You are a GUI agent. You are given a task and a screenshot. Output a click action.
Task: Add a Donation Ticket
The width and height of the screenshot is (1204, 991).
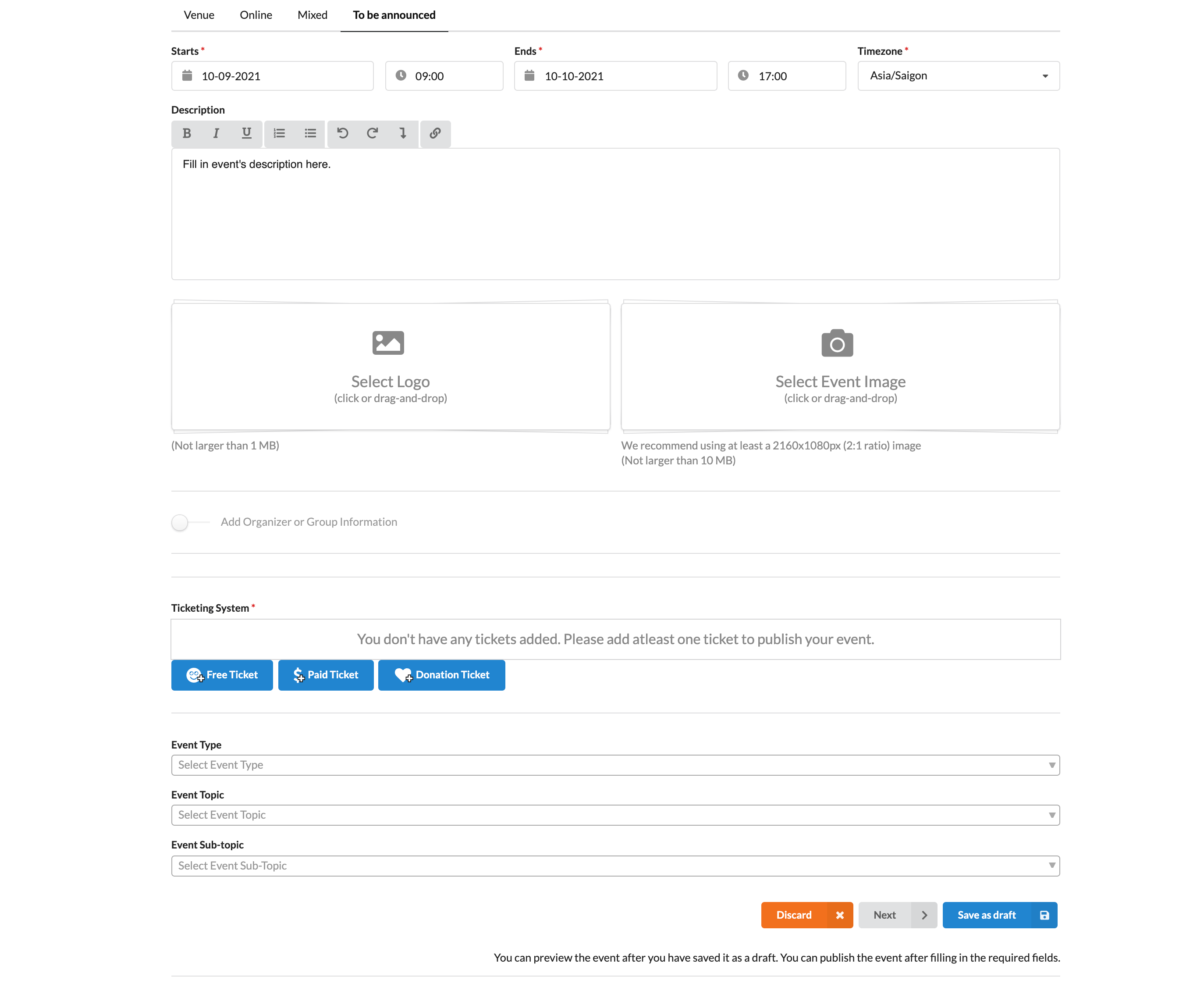click(442, 675)
